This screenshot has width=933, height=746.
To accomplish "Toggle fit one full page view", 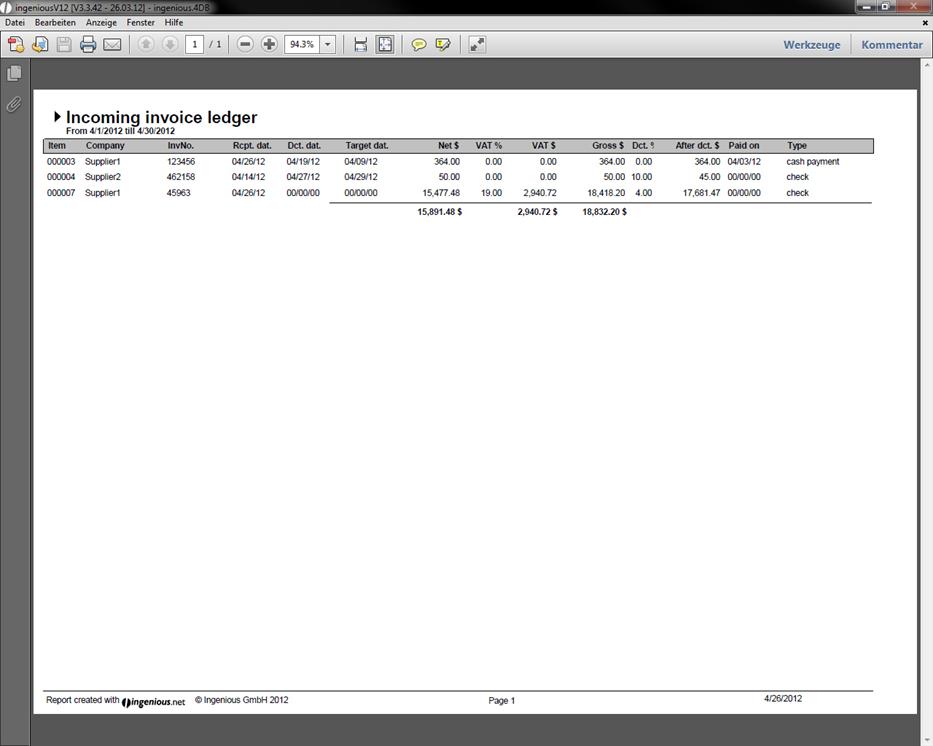I will click(x=385, y=44).
